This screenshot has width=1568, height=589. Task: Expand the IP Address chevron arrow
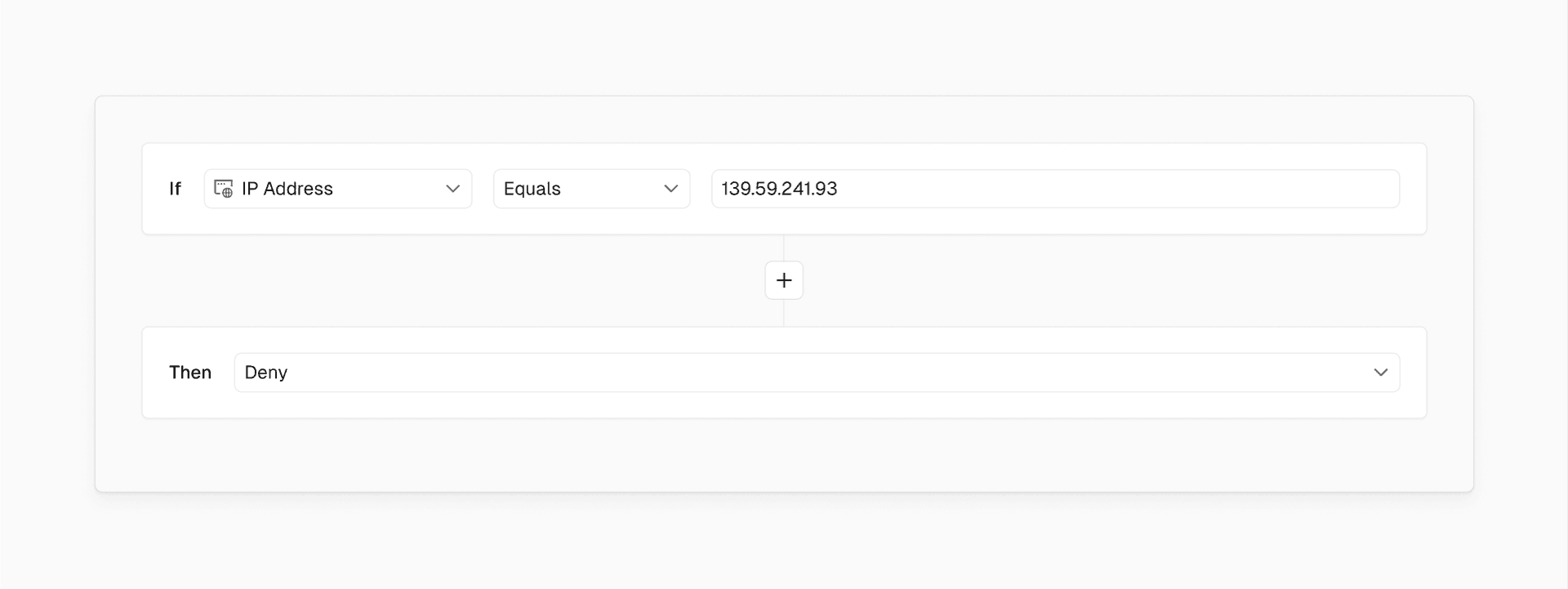pos(452,189)
